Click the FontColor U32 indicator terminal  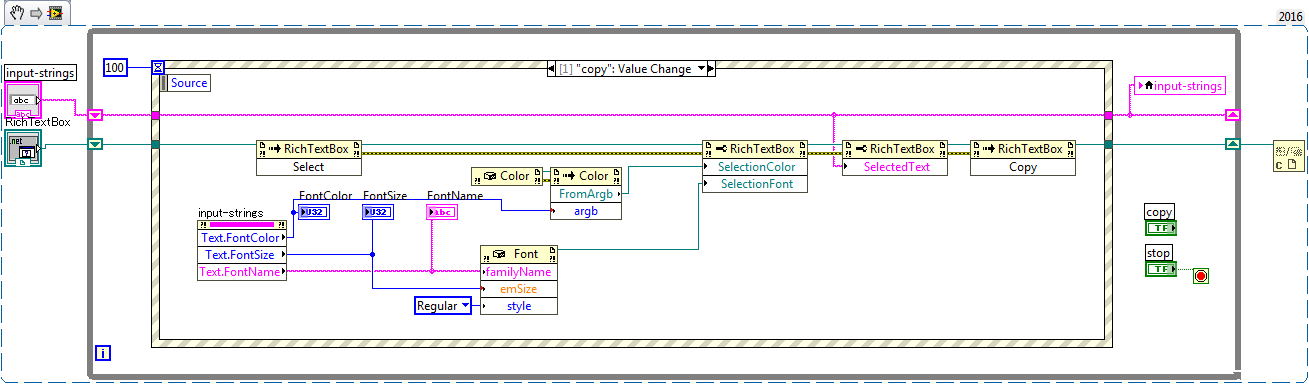tap(313, 211)
